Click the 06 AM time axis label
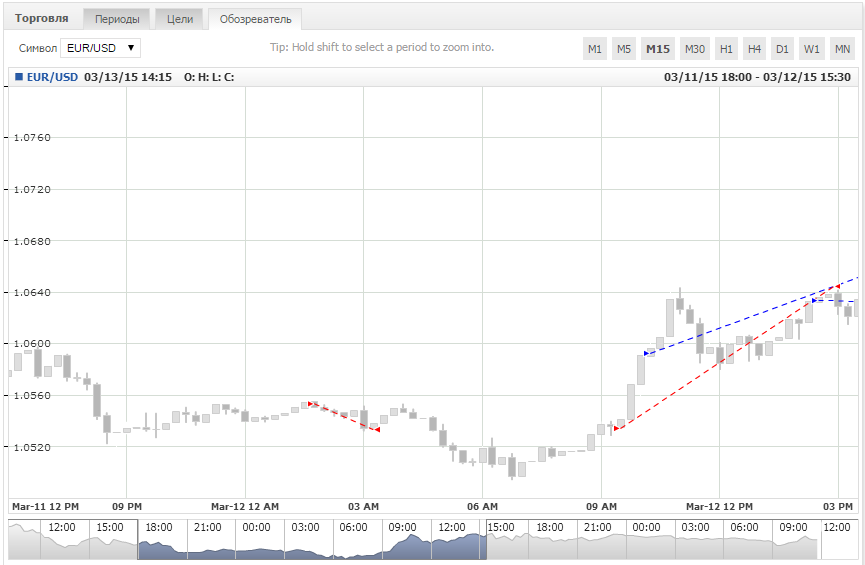The image size is (865, 565). pyautogui.click(x=482, y=507)
